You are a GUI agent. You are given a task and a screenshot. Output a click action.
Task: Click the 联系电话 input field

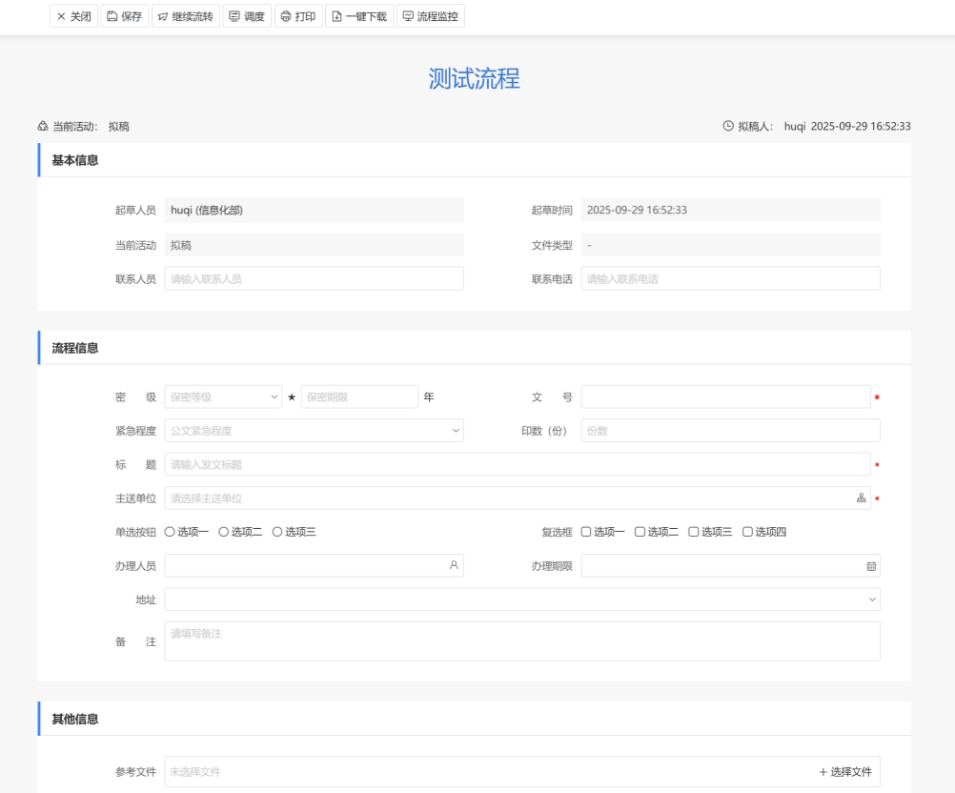[730, 279]
